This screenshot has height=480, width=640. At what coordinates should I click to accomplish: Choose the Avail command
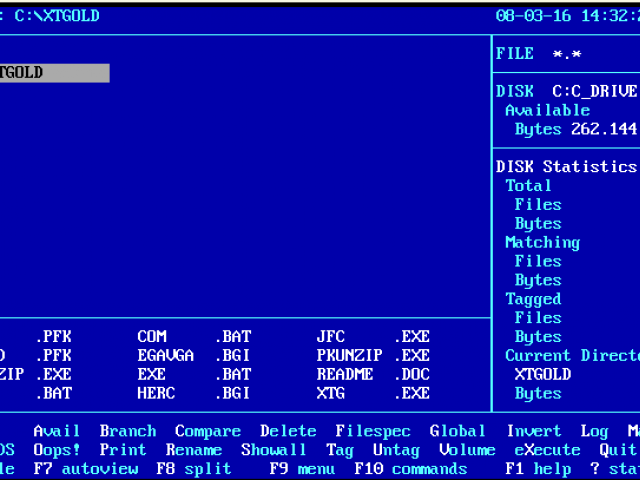point(57,431)
